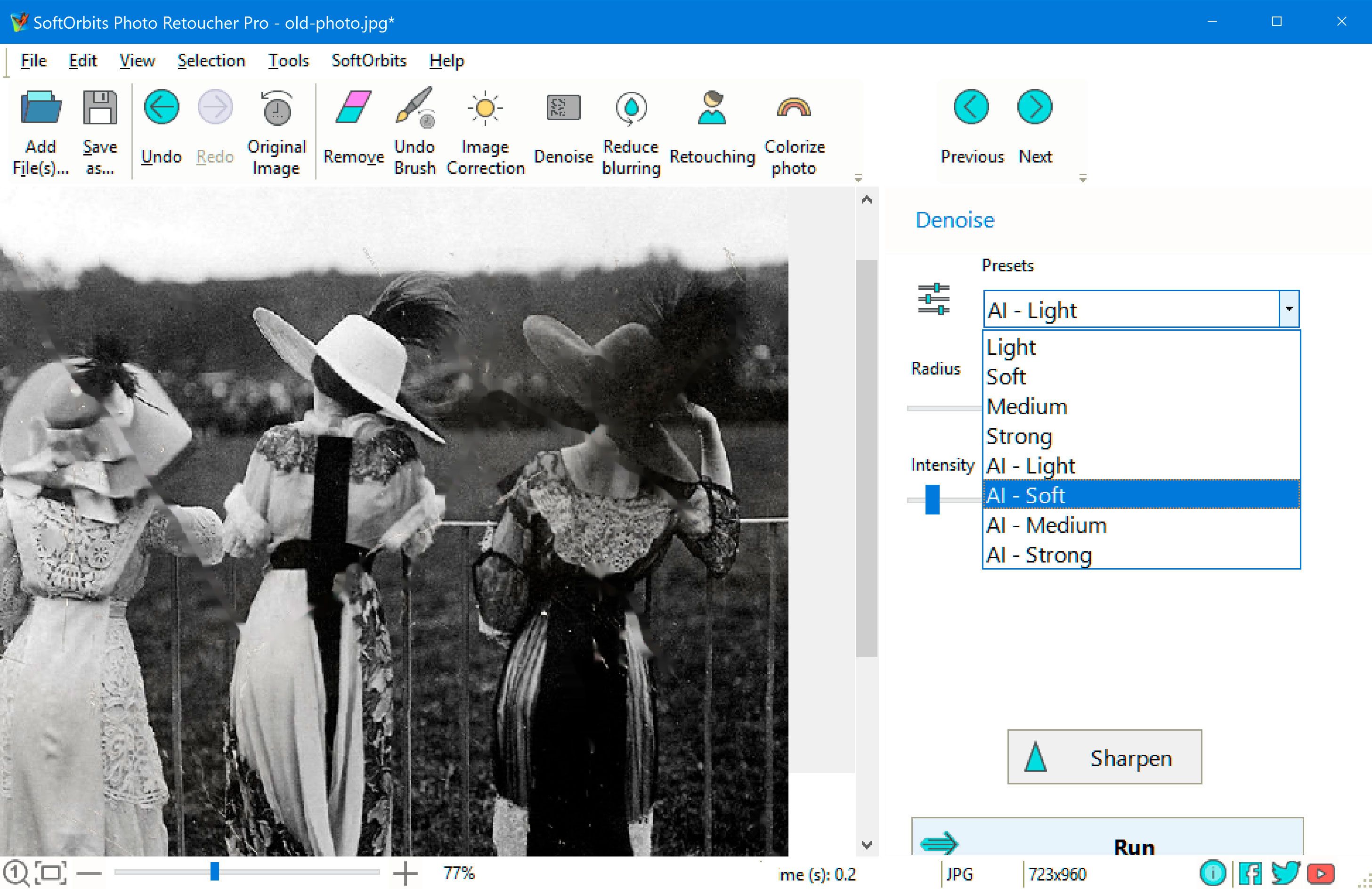This screenshot has height=889, width=1372.
Task: Click the zoom in plus icon
Action: coord(405,873)
